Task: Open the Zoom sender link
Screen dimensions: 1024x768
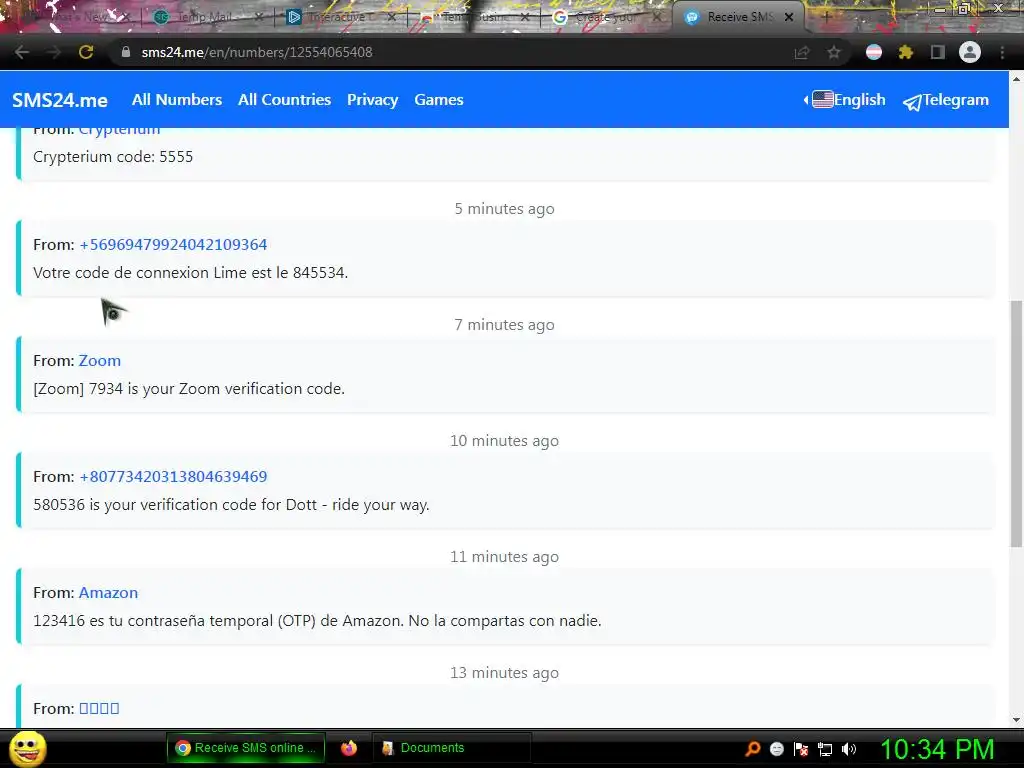Action: click(x=100, y=360)
